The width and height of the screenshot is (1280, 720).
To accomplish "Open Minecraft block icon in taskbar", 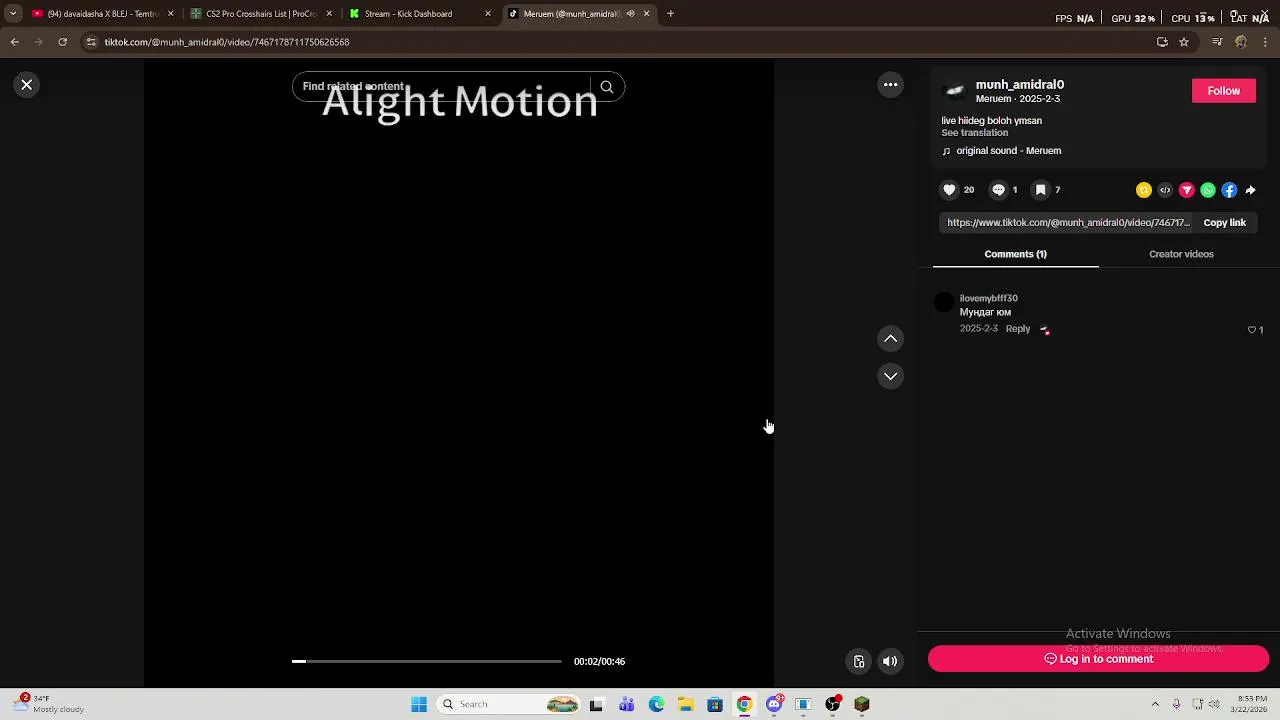I will [862, 704].
